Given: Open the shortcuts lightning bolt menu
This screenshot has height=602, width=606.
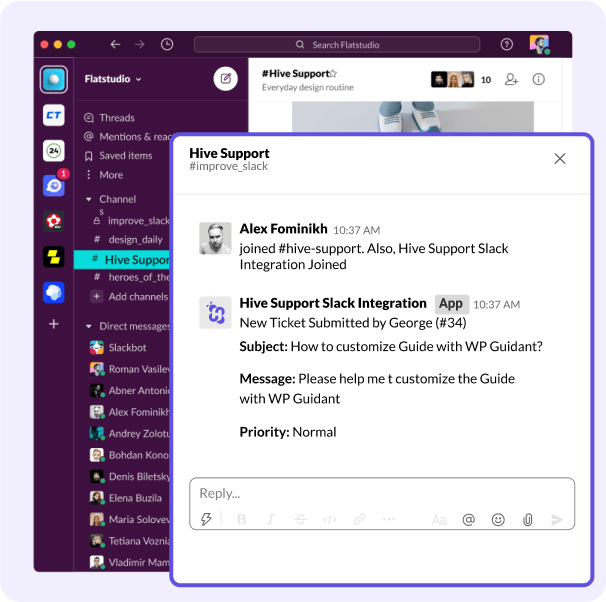Looking at the screenshot, I should coord(206,519).
